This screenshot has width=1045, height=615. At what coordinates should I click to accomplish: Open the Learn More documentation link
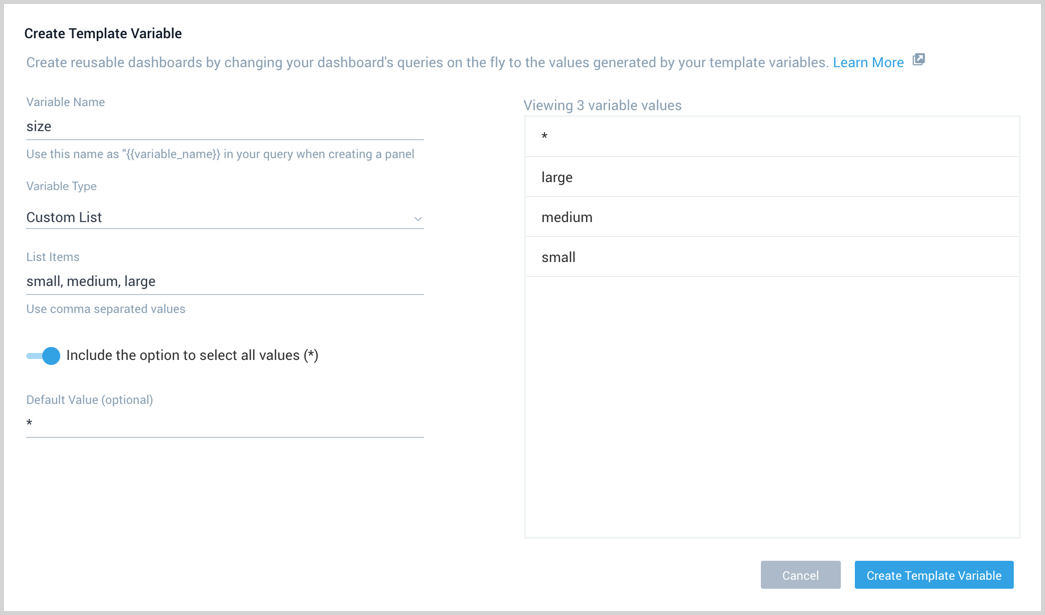coord(868,61)
